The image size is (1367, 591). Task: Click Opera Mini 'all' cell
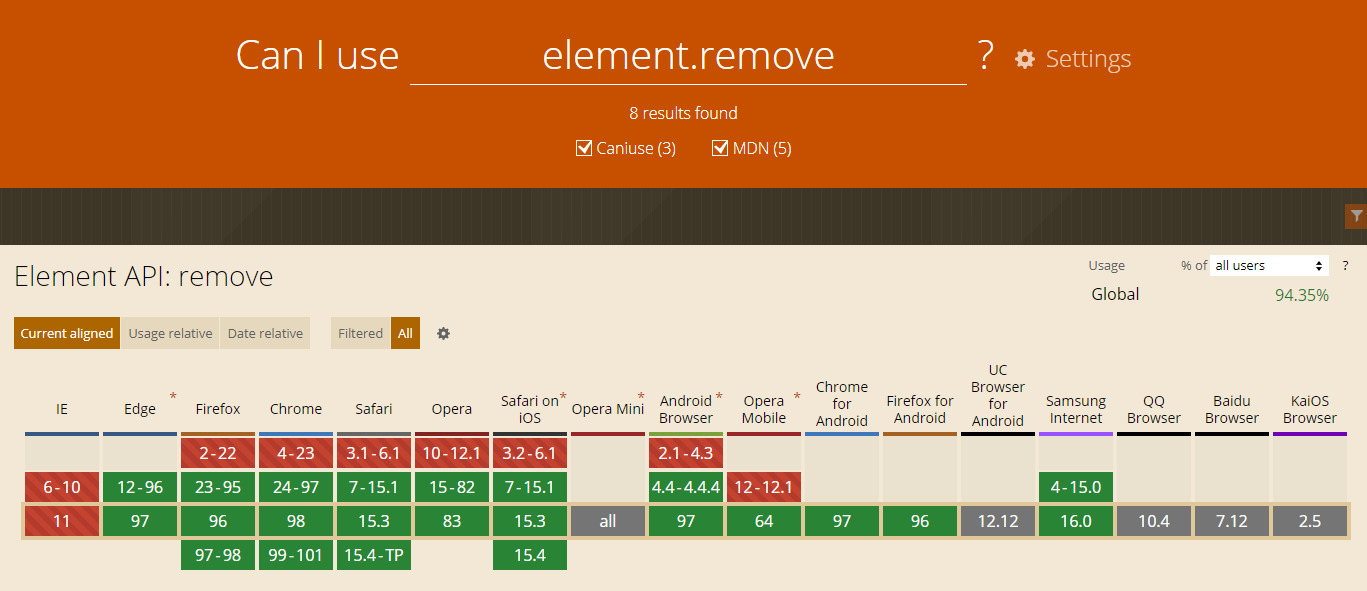pyautogui.click(x=608, y=521)
